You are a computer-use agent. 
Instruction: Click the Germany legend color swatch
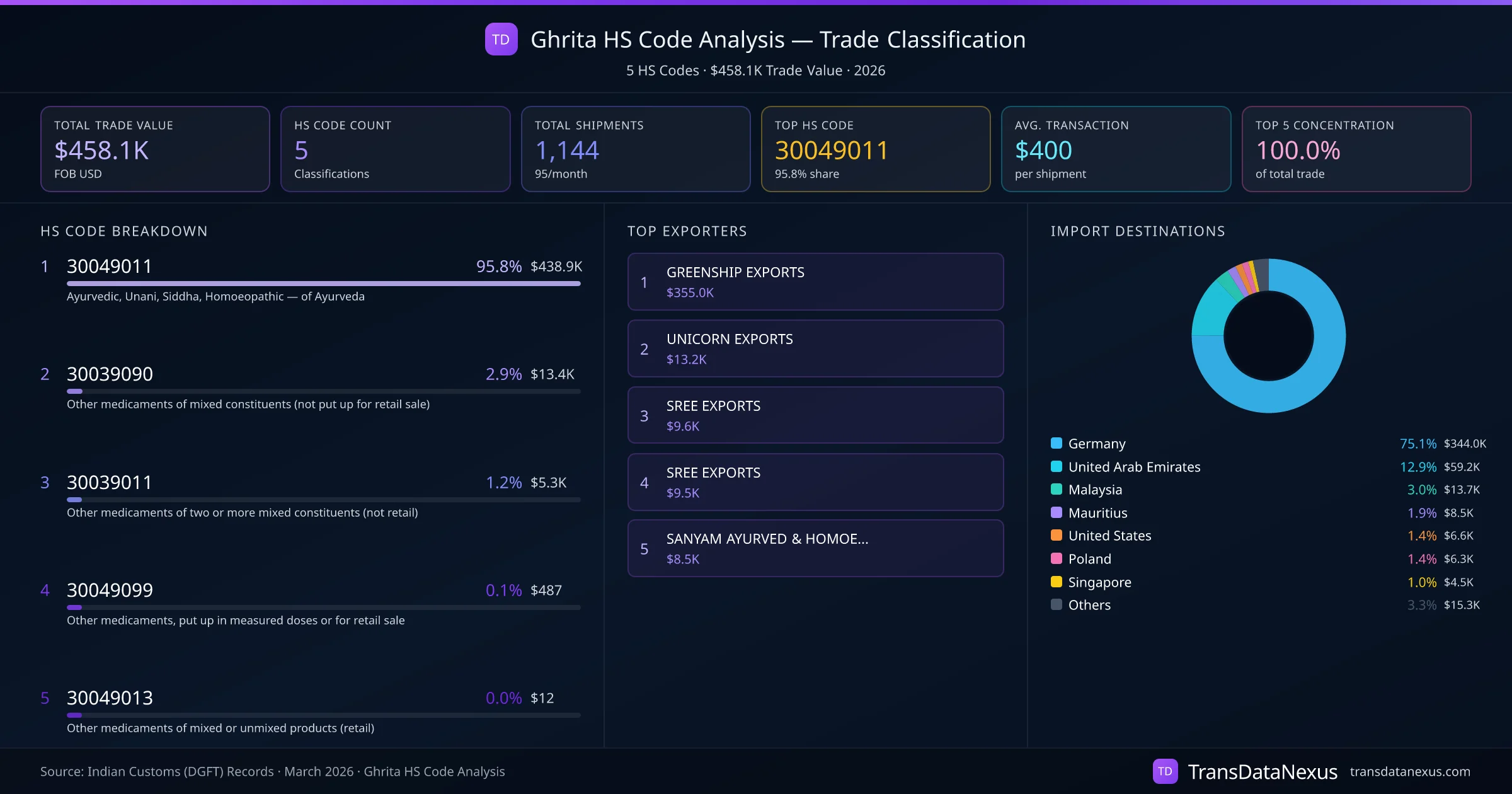tap(1057, 443)
